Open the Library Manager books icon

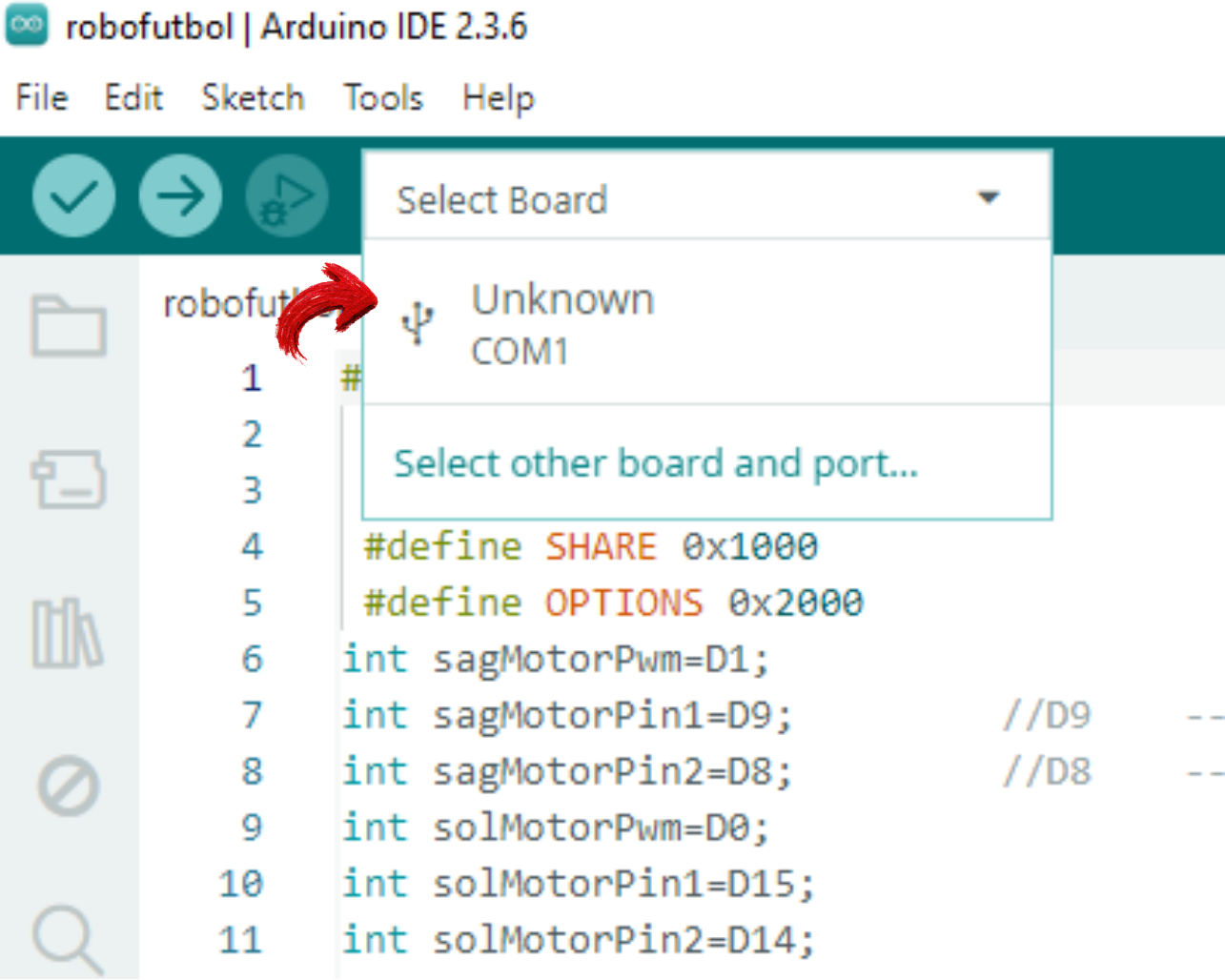[68, 633]
